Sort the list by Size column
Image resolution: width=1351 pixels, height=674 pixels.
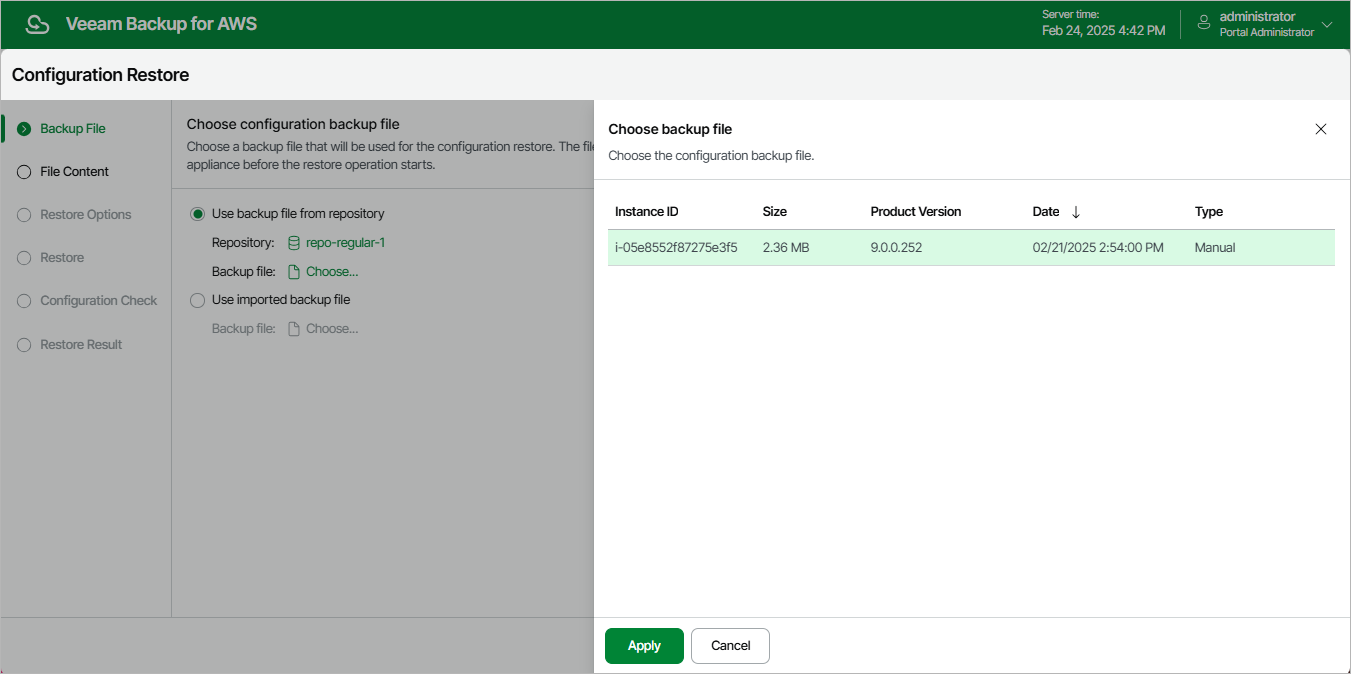coord(774,212)
